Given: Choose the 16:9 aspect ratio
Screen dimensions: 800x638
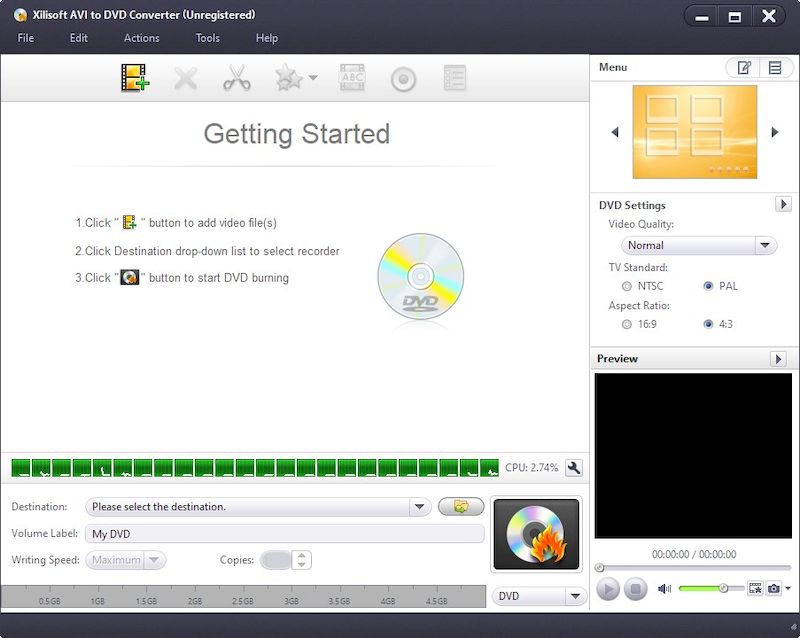Looking at the screenshot, I should coord(626,324).
